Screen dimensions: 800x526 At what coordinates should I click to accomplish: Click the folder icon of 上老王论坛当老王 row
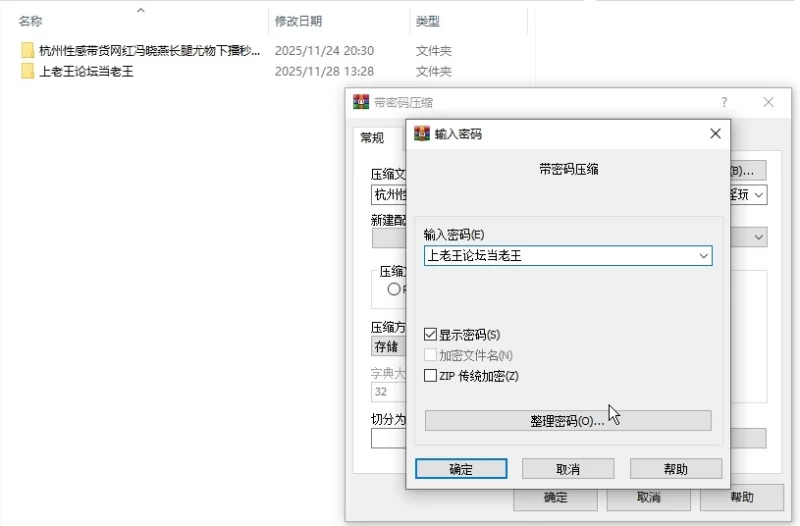(28, 71)
